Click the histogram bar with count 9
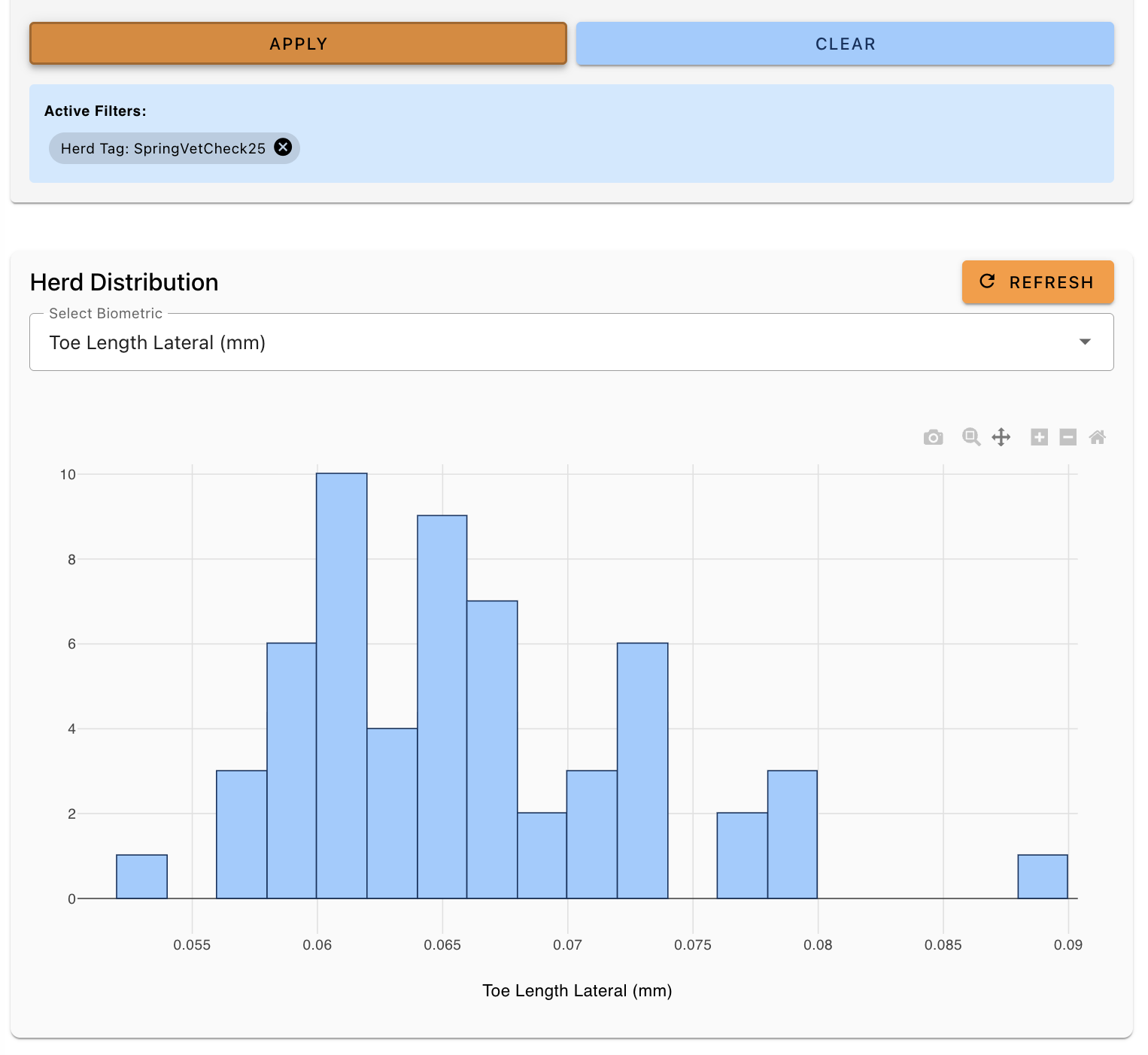This screenshot has width=1148, height=1055. click(x=442, y=707)
